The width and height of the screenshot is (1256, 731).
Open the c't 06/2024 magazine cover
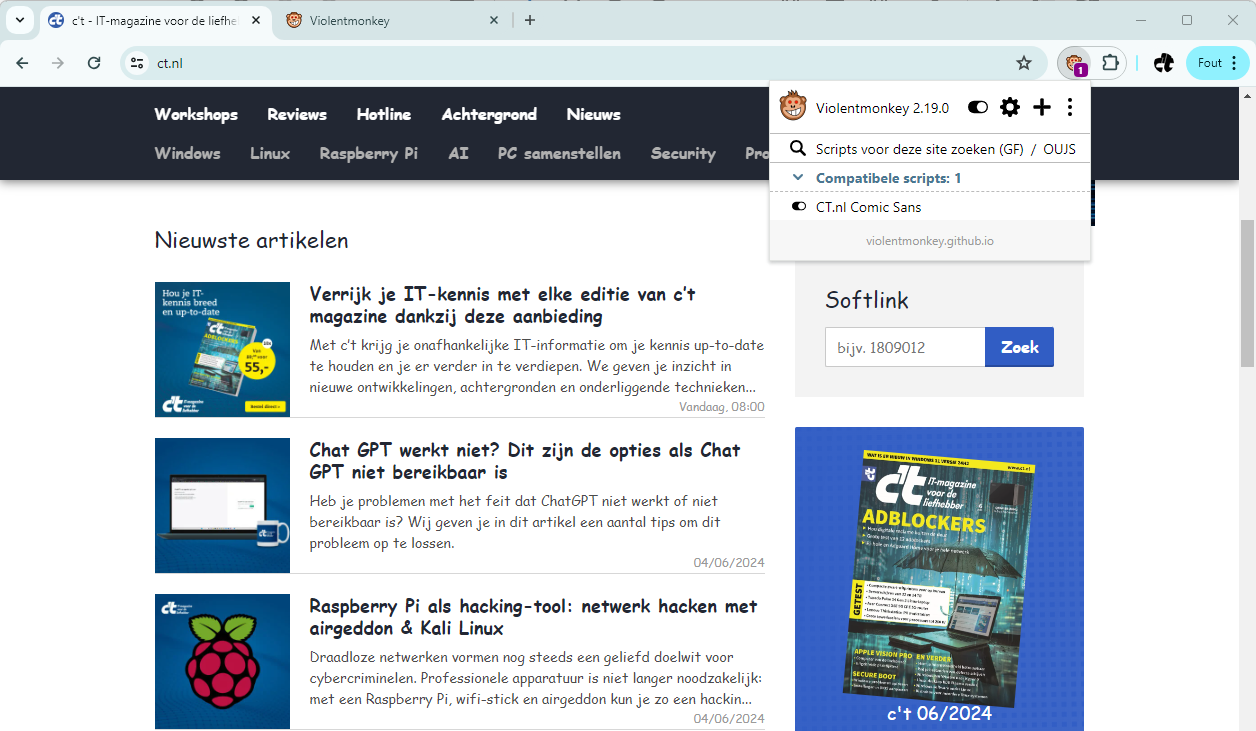(939, 580)
